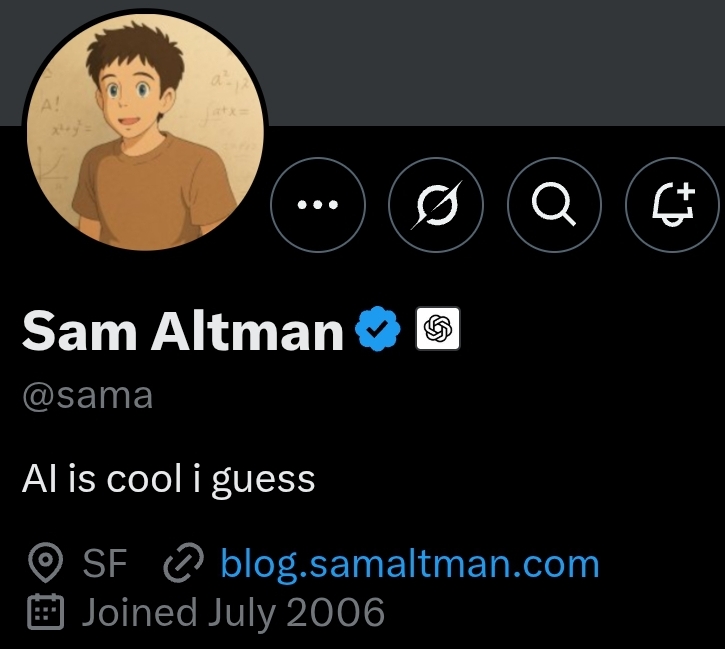Click the SF location text
The height and width of the screenshot is (649, 725).
[x=104, y=565]
